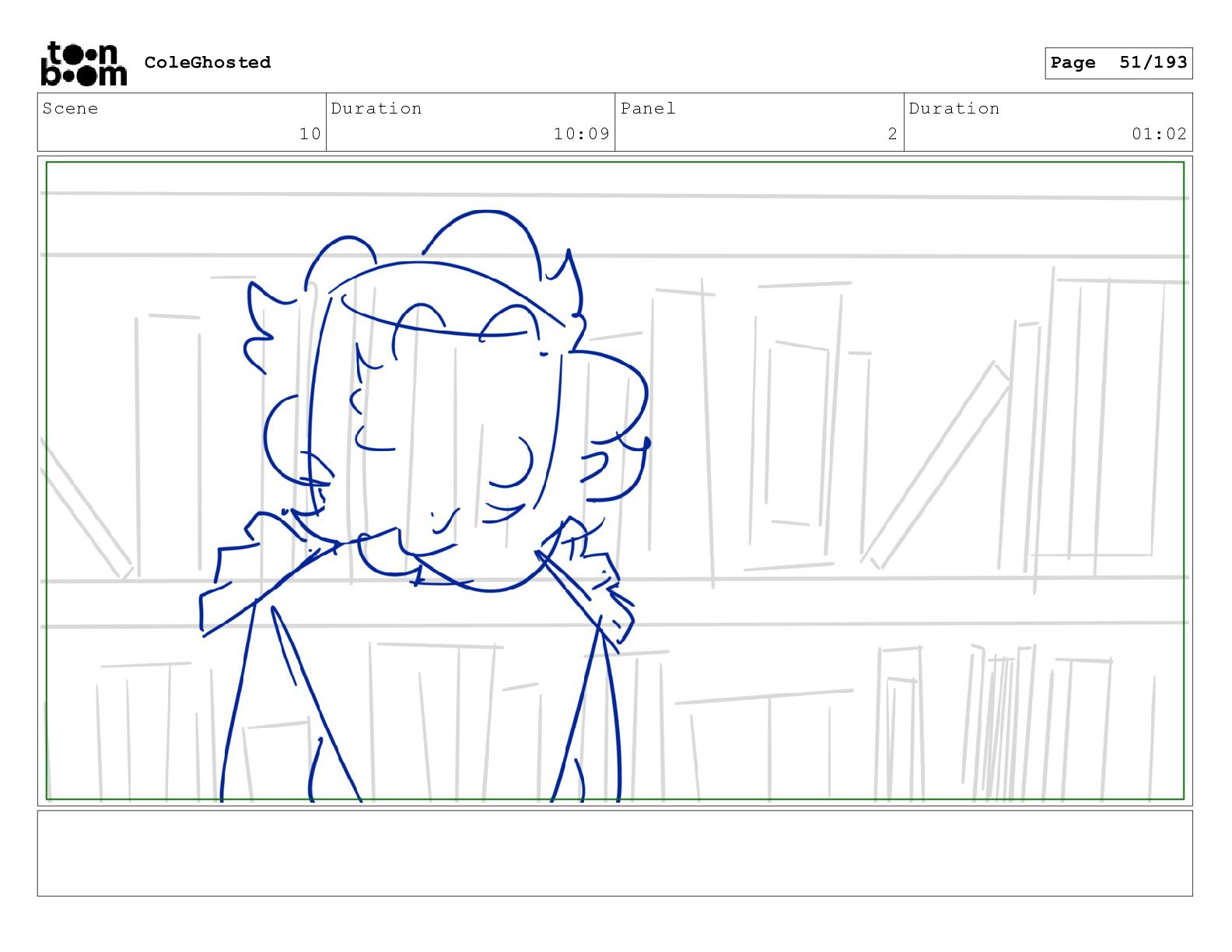The image size is (1232, 952).
Task: Click the scene duration value '10:09'
Action: tap(582, 134)
